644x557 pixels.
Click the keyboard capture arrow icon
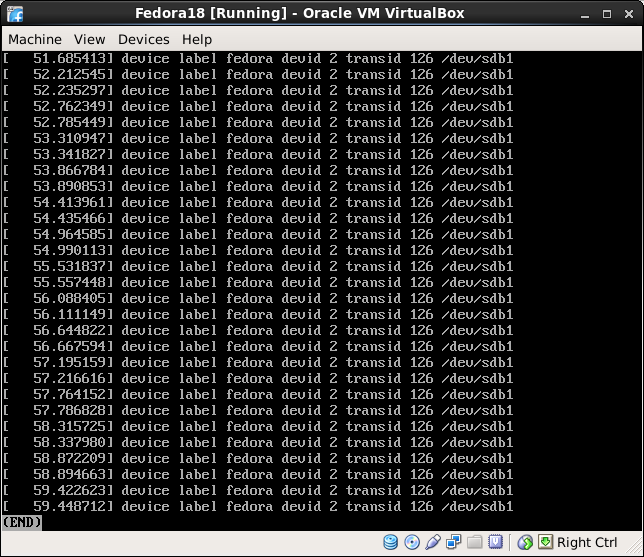(x=545, y=542)
